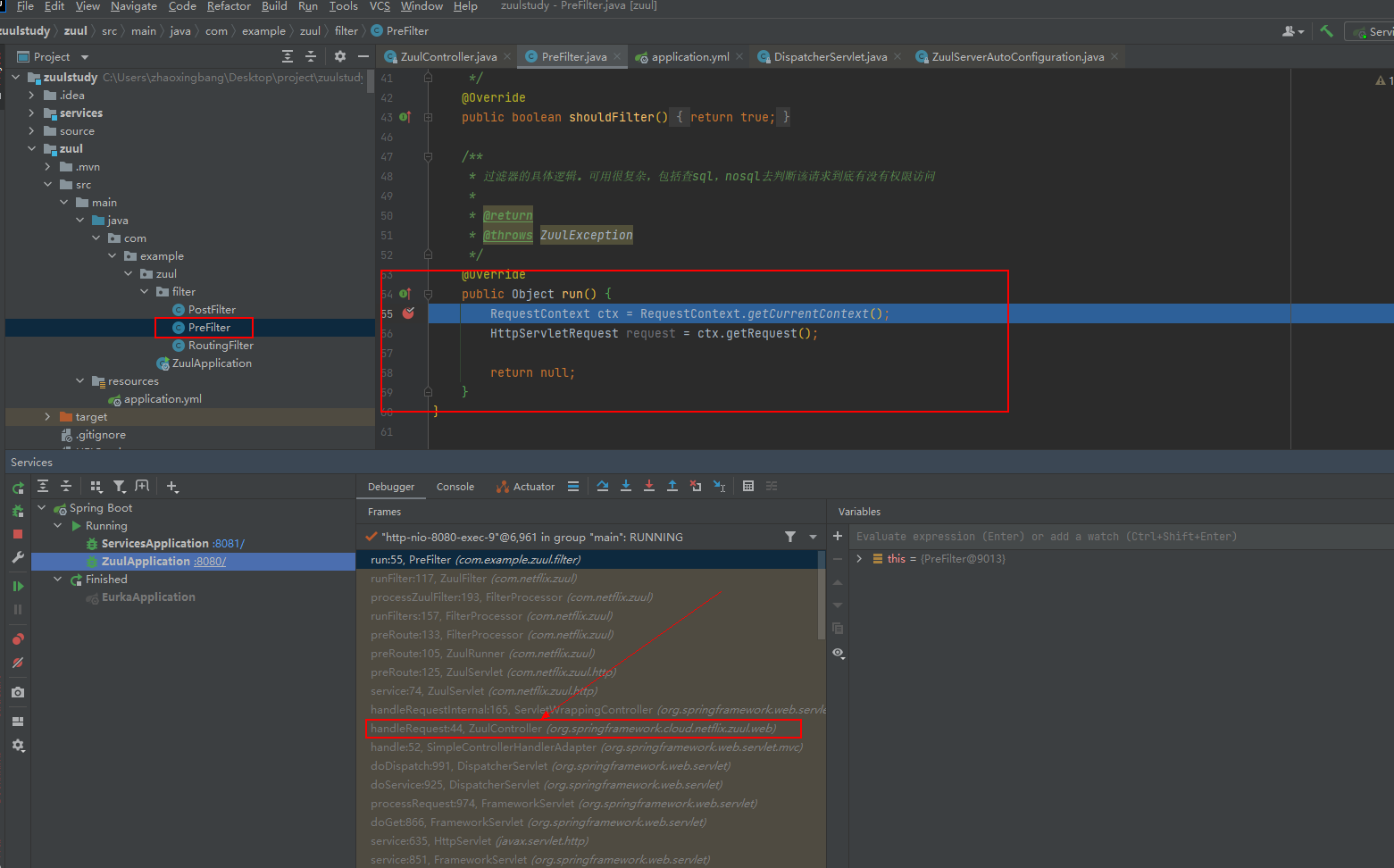Click the Build hammer icon

click(x=1327, y=31)
